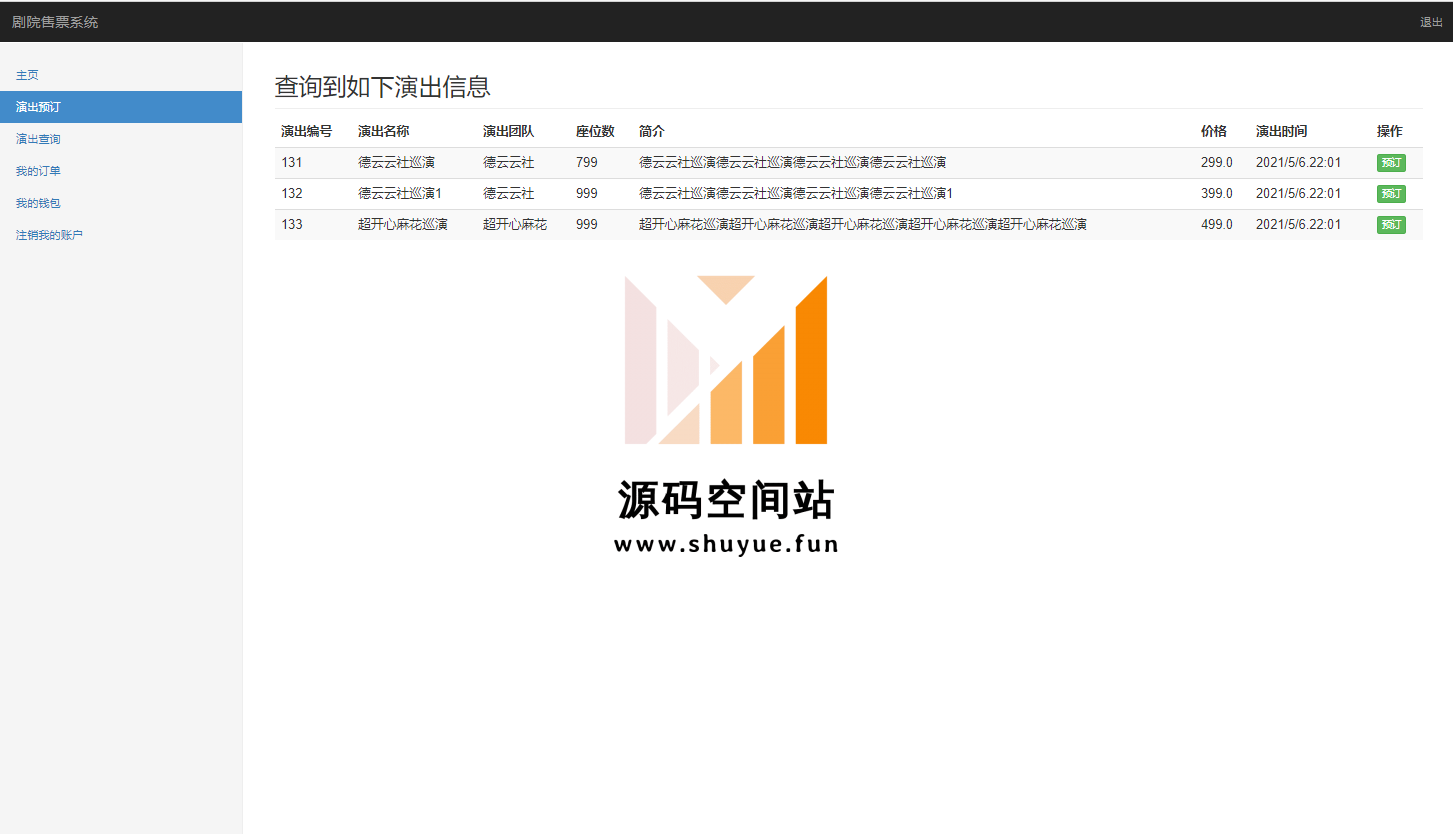Click show name 德云云社巡演1
1453x834 pixels.
400,194
